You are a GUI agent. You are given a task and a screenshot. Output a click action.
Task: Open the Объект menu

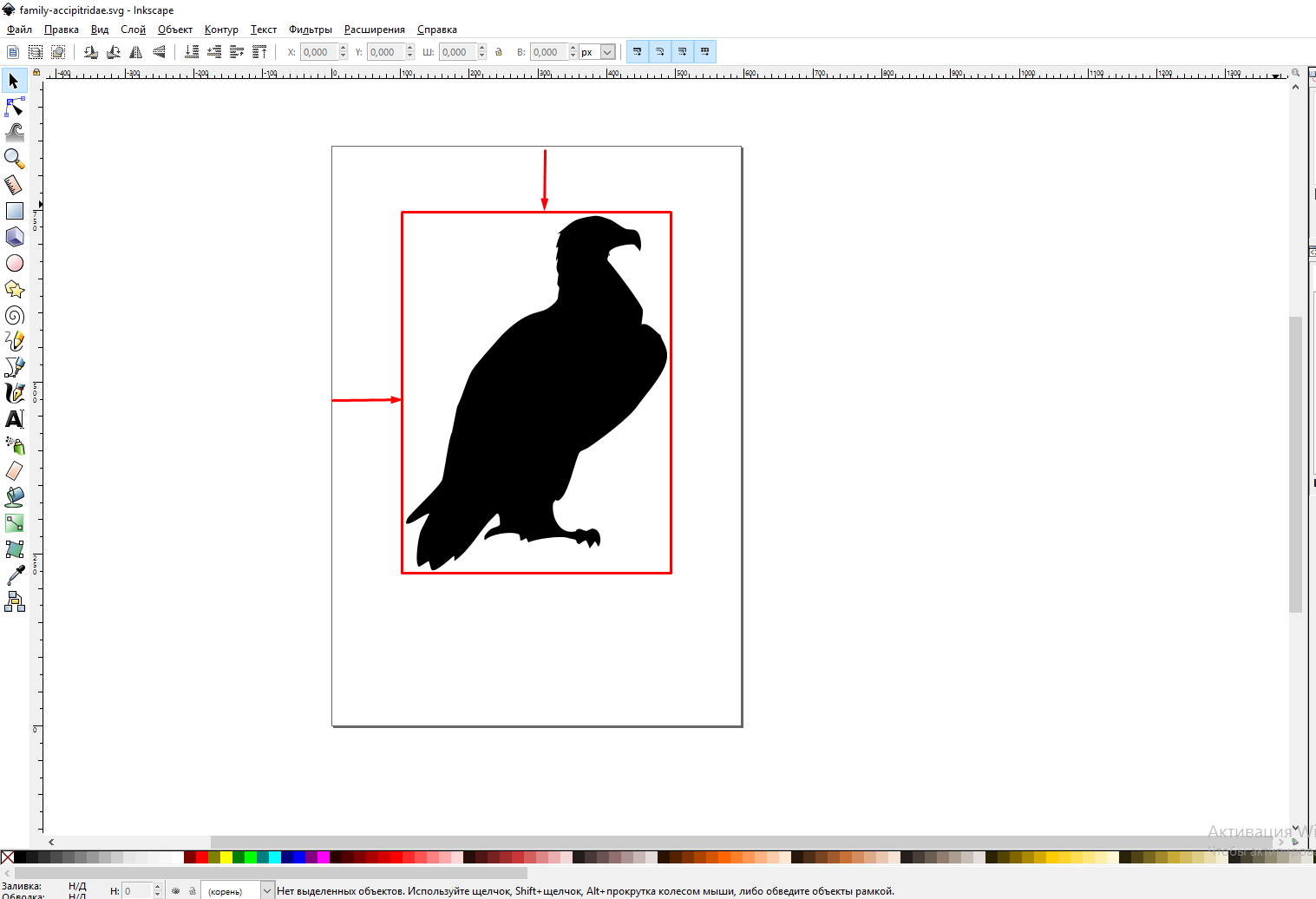(x=175, y=30)
